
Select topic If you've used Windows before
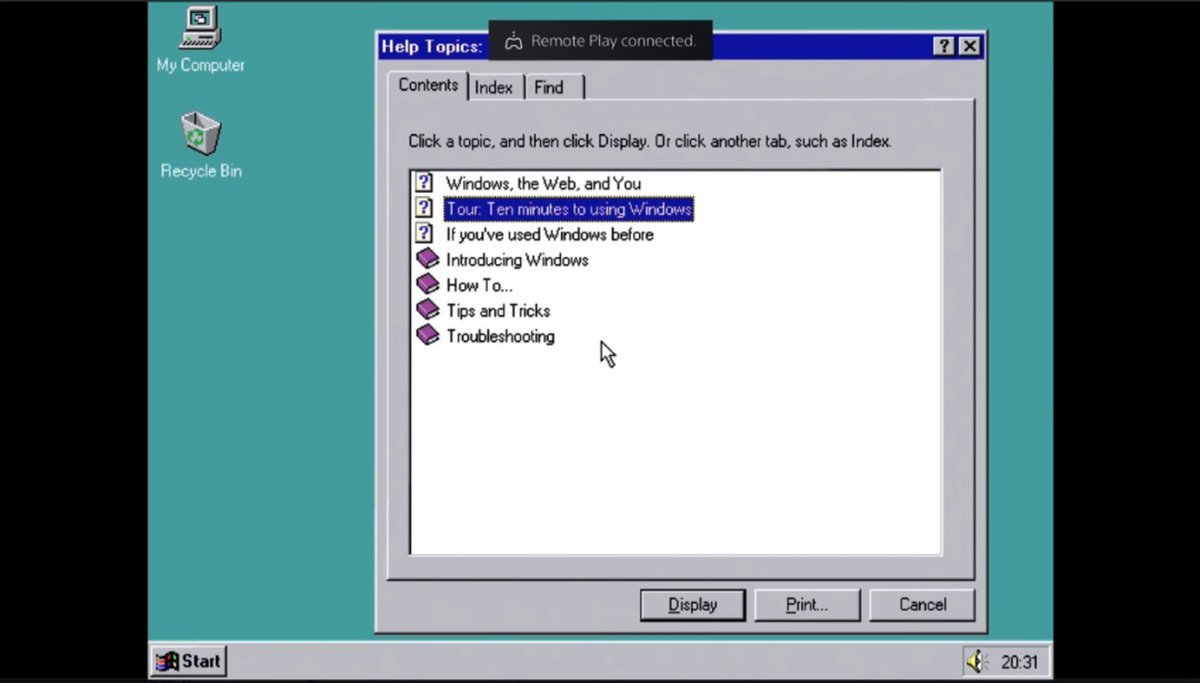[x=549, y=234]
